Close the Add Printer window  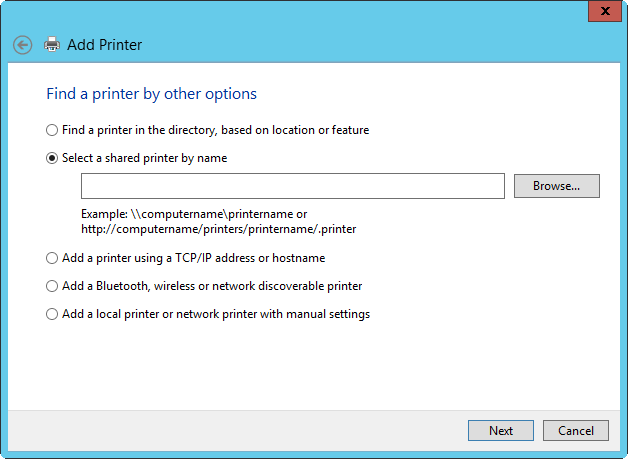602,12
